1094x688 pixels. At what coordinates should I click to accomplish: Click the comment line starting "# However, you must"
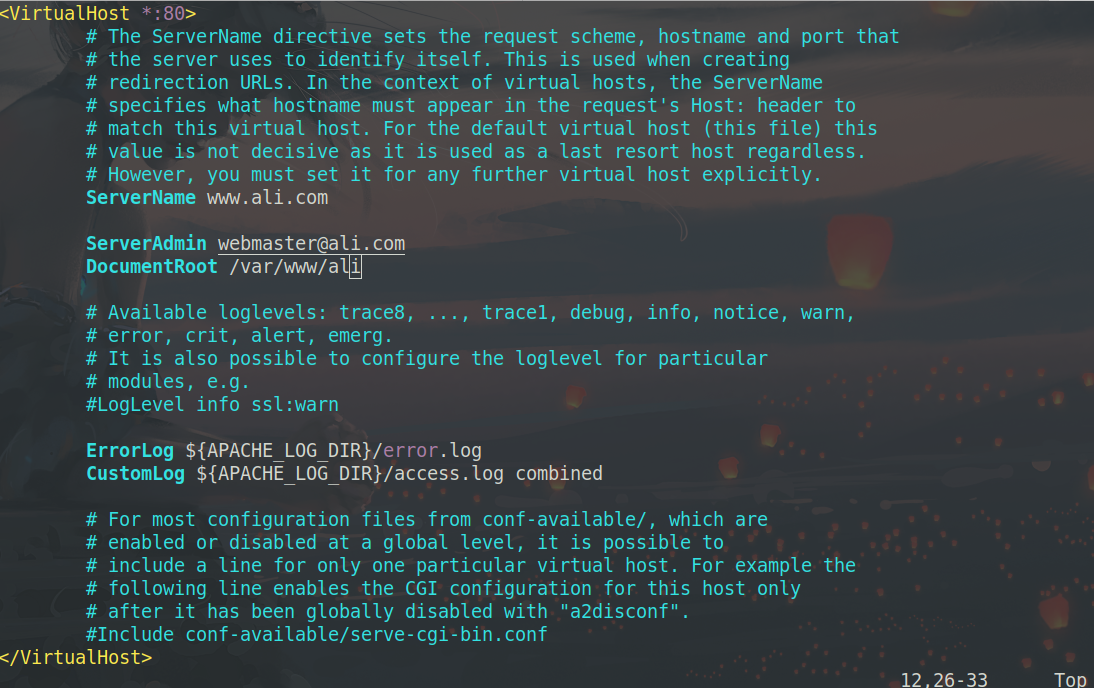(453, 175)
